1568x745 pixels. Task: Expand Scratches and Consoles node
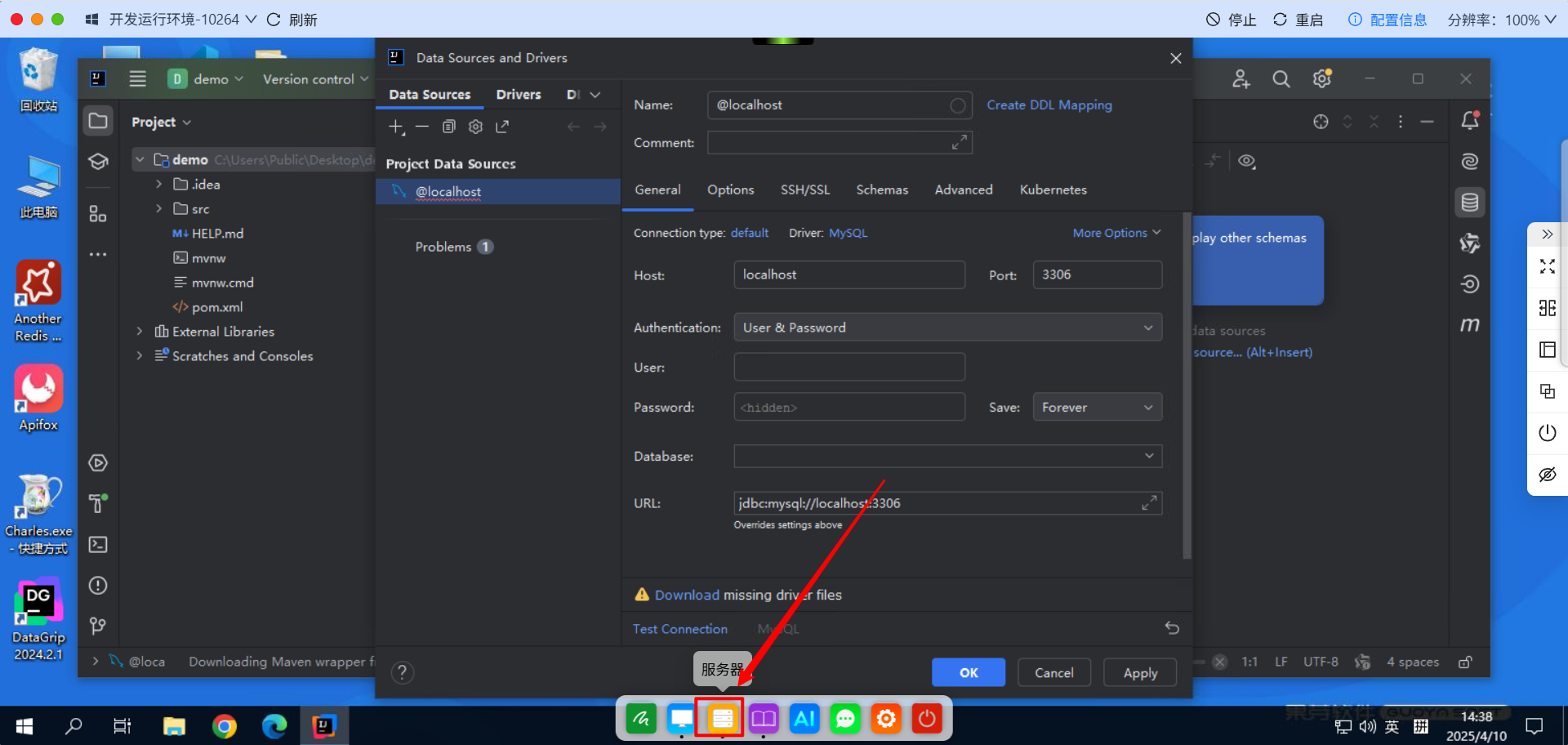[140, 356]
